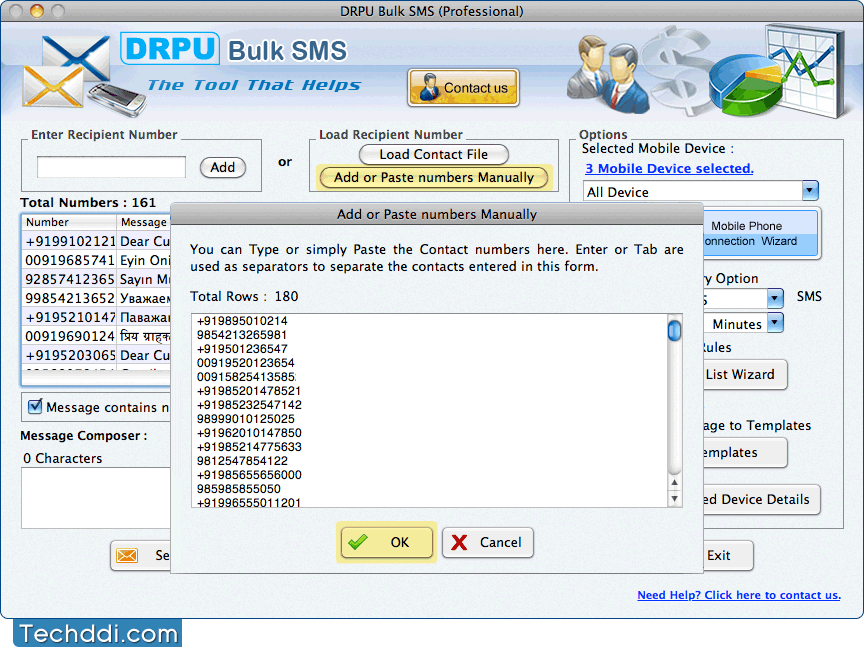Click number +91985655656000 in the dialog list
Screen dimensions: 864x647
click(249, 475)
